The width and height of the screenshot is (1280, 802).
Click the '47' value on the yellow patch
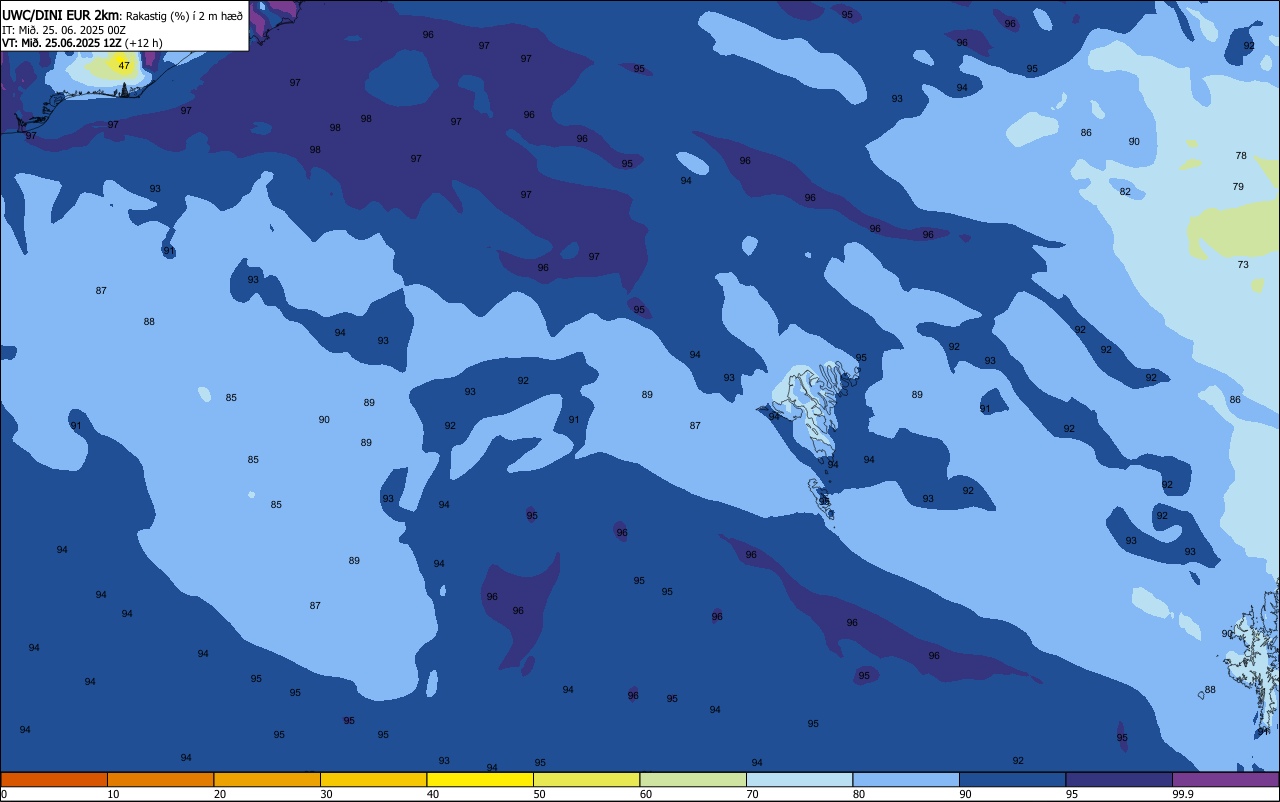pos(124,66)
